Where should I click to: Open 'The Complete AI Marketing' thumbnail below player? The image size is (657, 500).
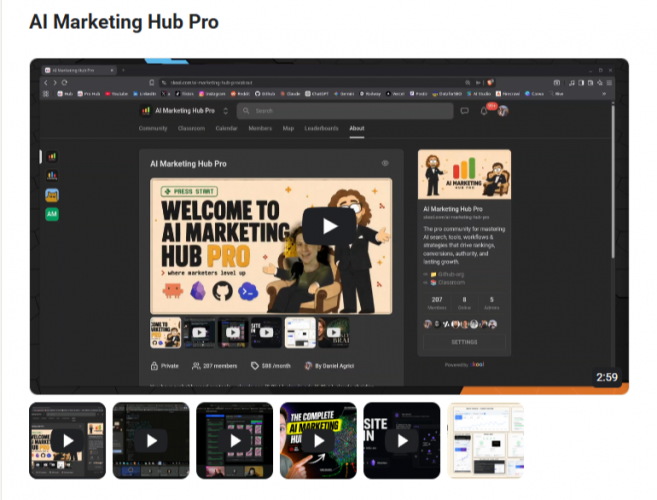[x=318, y=440]
